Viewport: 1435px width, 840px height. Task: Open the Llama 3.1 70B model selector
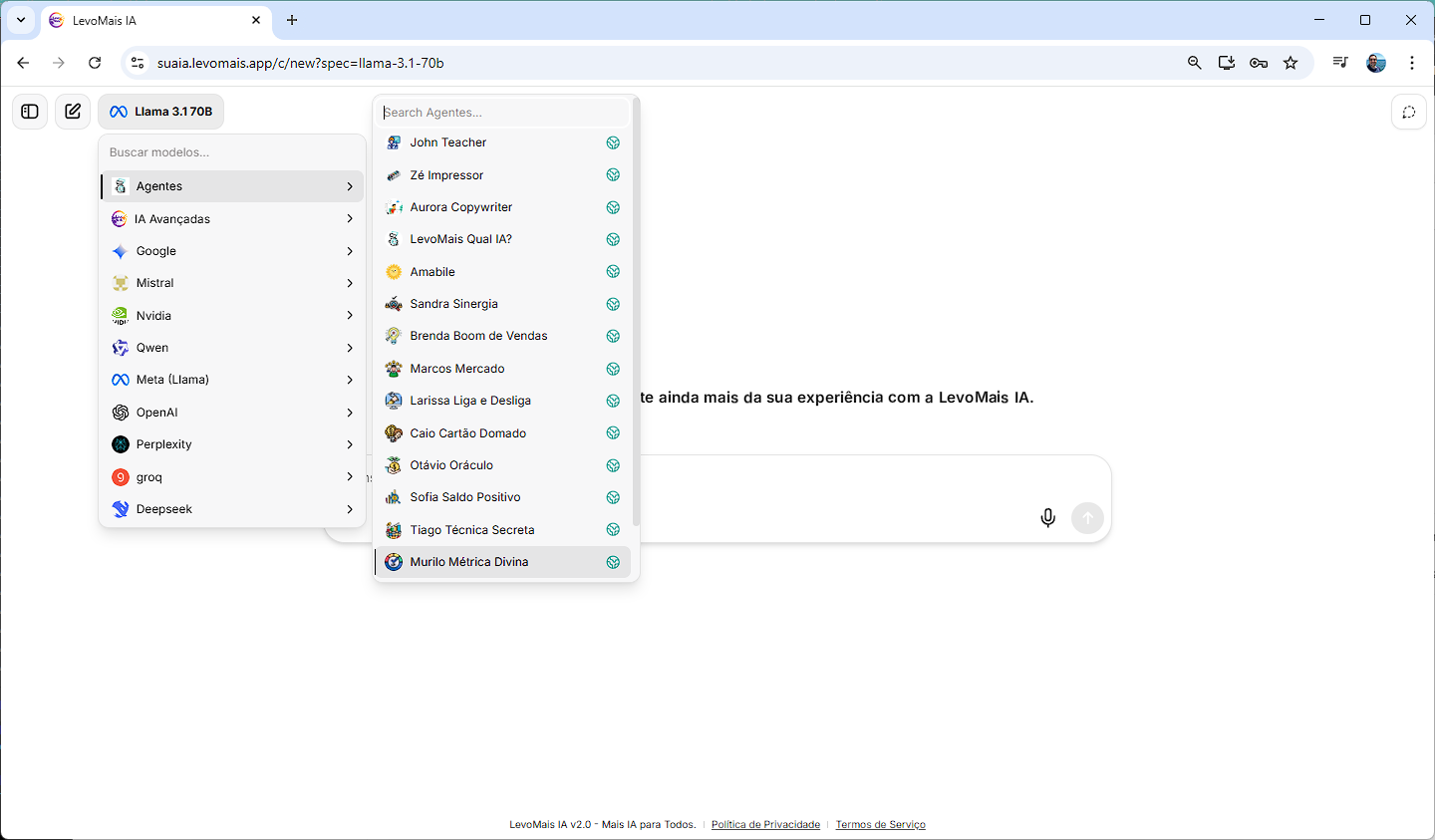point(161,112)
